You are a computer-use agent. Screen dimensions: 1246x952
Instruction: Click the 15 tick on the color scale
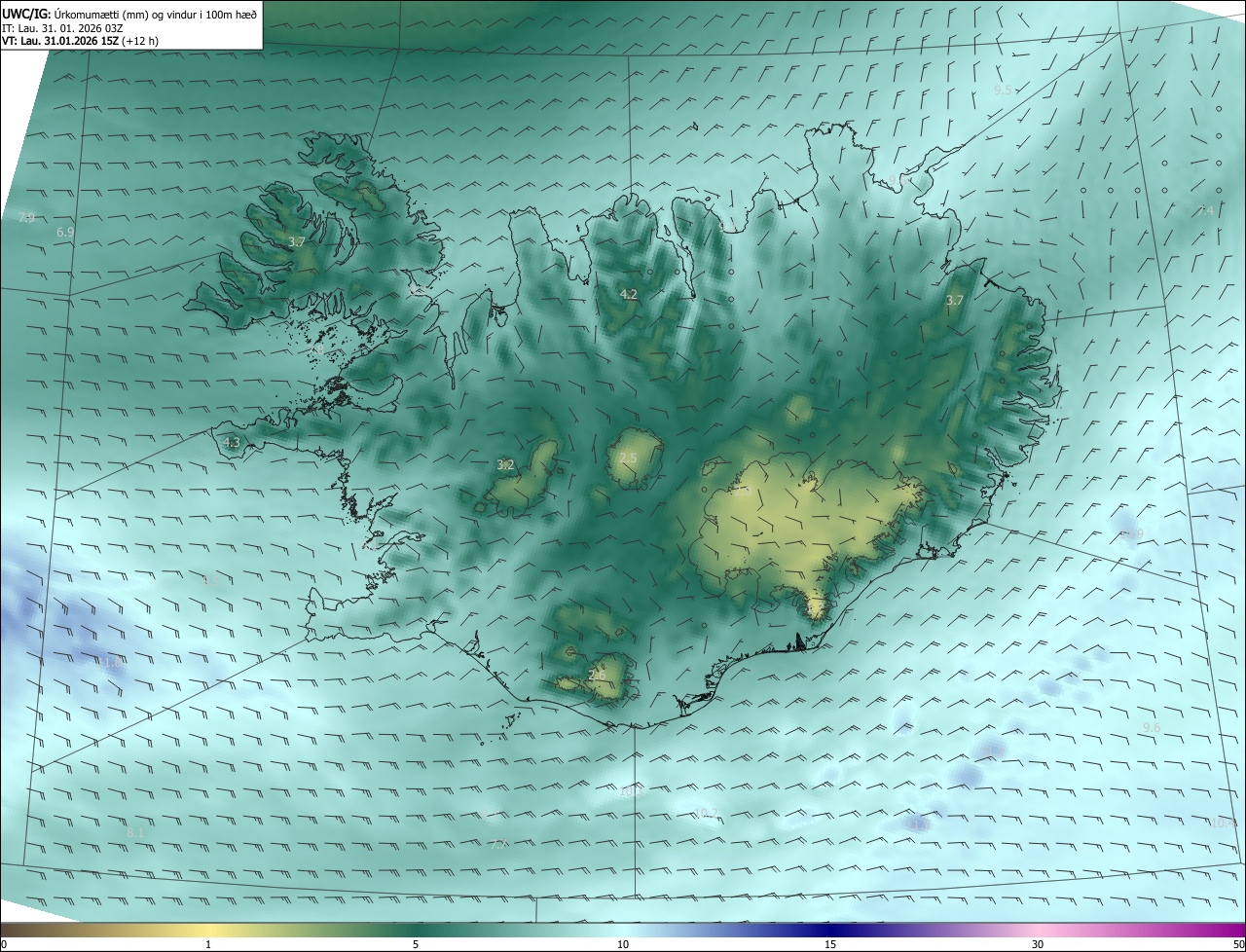pos(830,944)
